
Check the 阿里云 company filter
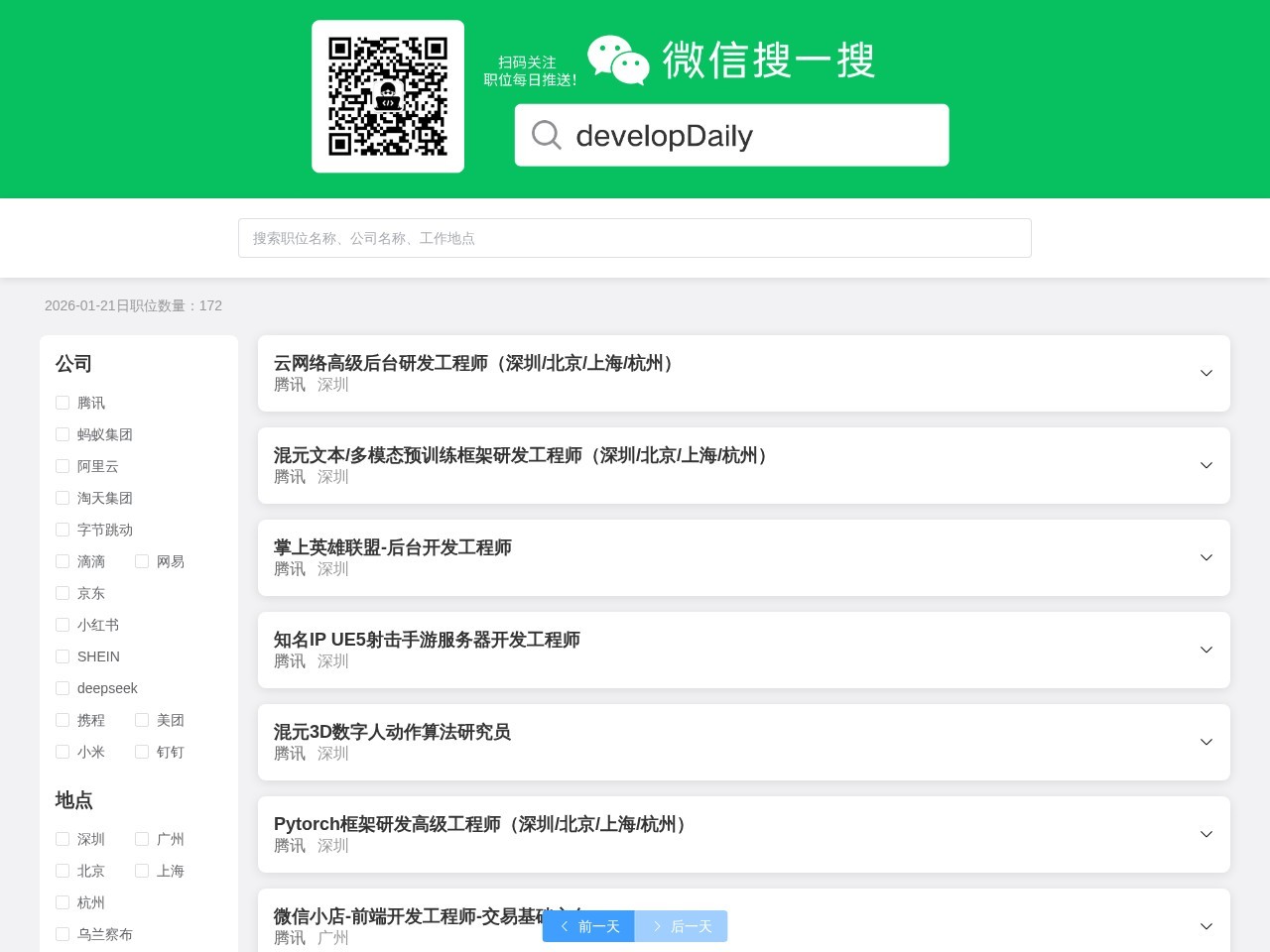63,466
